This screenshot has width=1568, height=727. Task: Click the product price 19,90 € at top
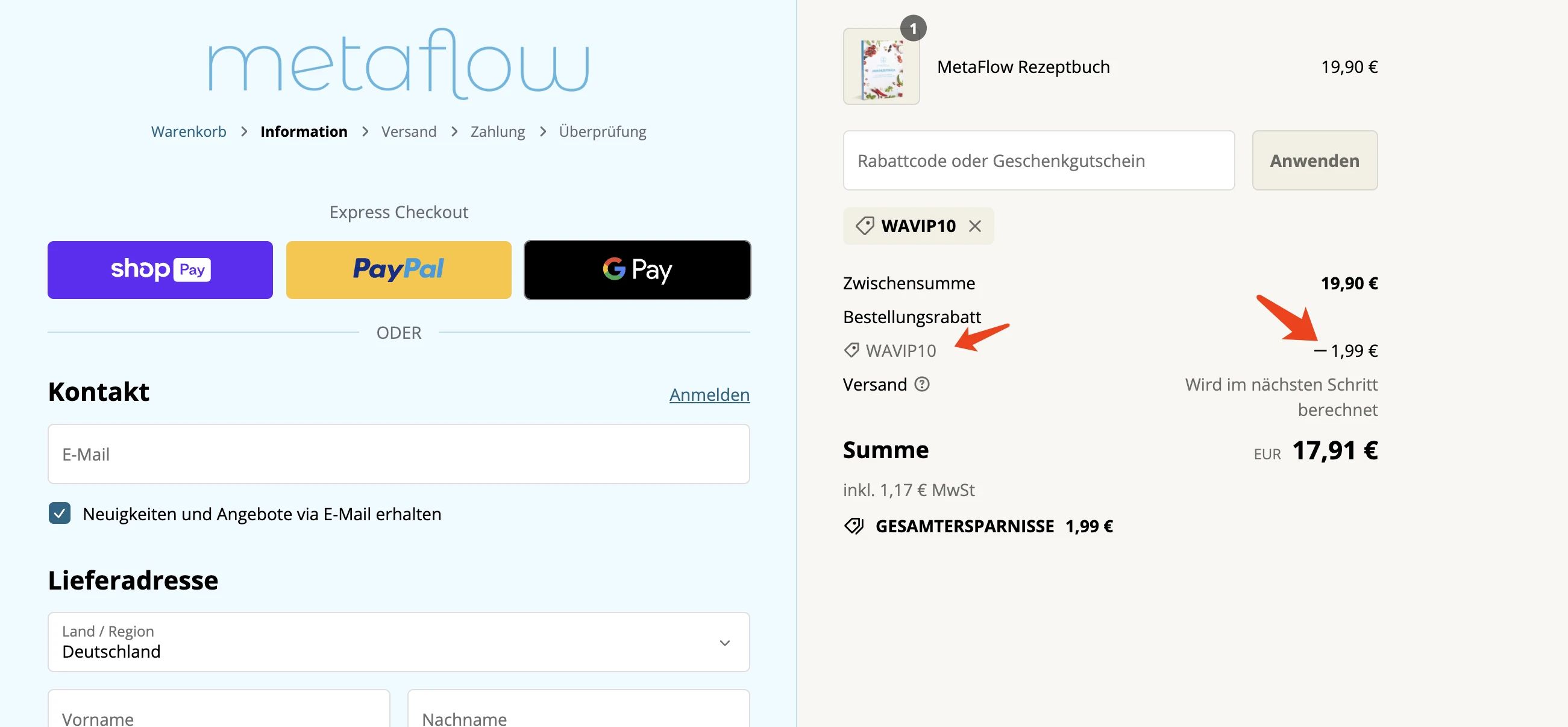tap(1349, 66)
